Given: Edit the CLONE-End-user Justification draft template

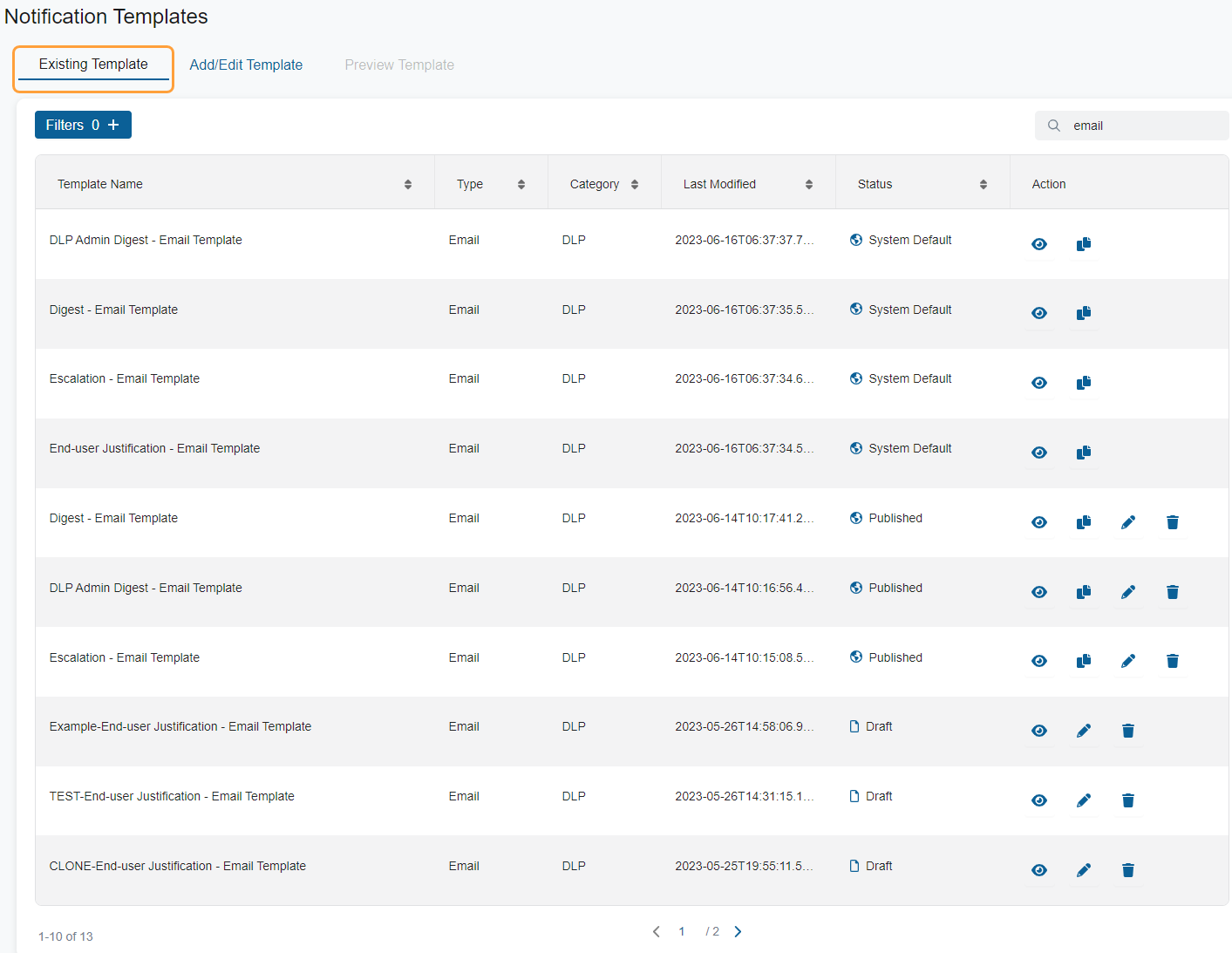Looking at the screenshot, I should (1084, 870).
